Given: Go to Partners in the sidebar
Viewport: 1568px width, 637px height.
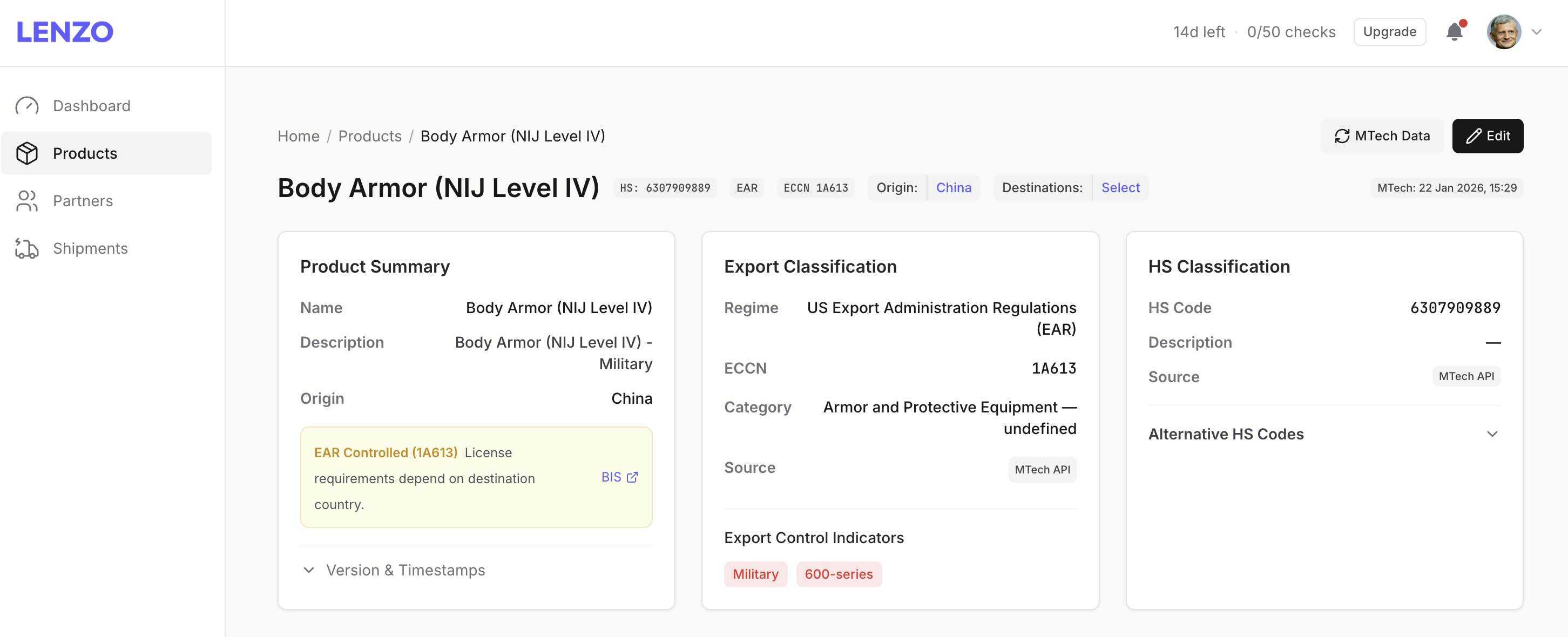Looking at the screenshot, I should click(x=83, y=201).
